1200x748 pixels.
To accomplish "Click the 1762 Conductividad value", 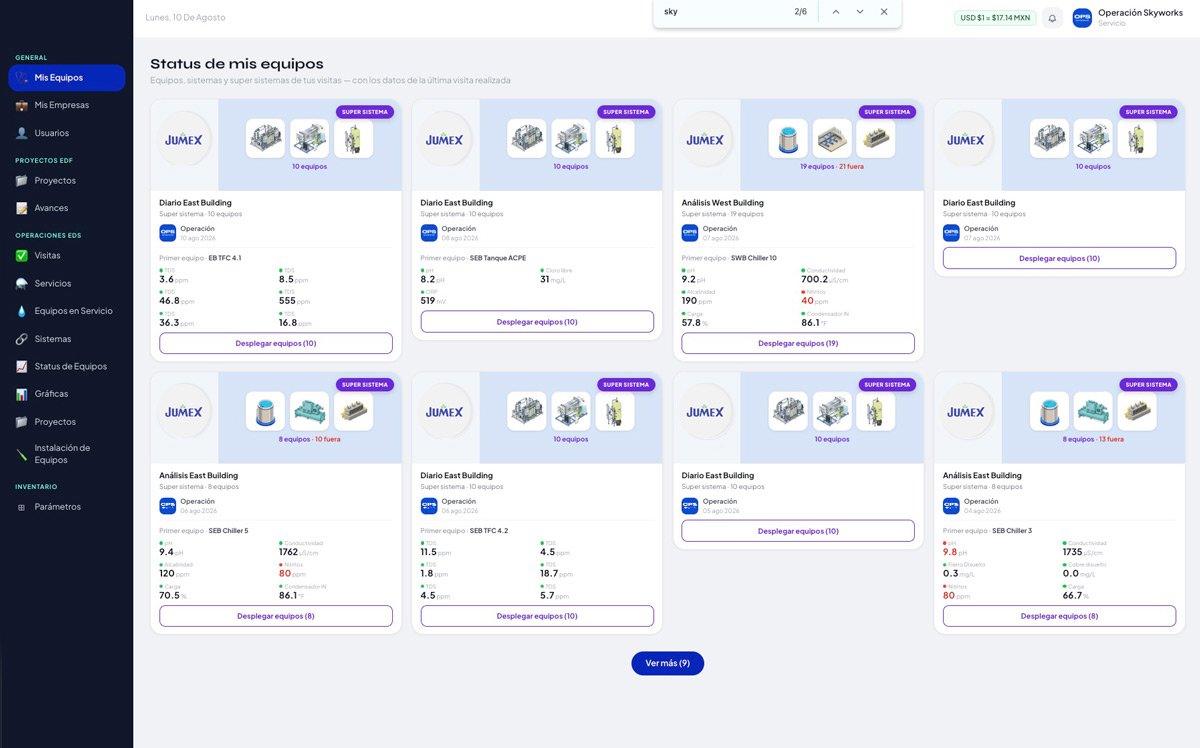I will point(288,552).
